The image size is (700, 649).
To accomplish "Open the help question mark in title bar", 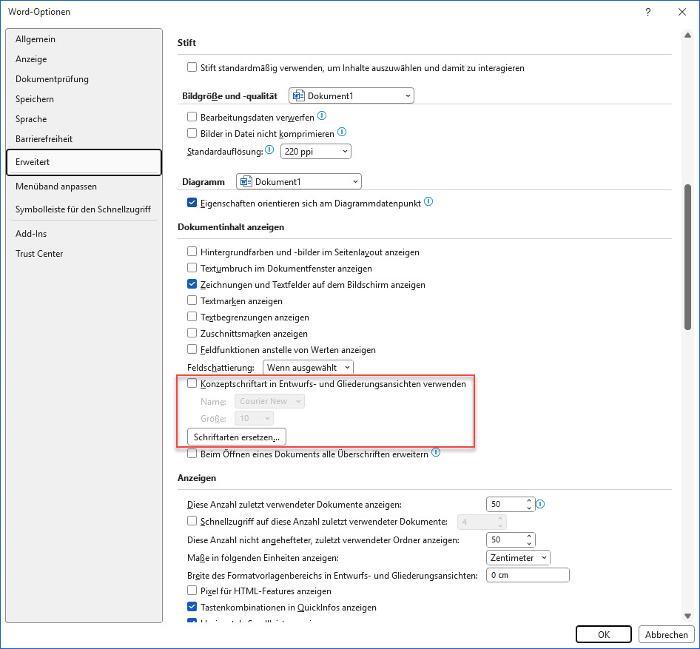I will point(648,12).
